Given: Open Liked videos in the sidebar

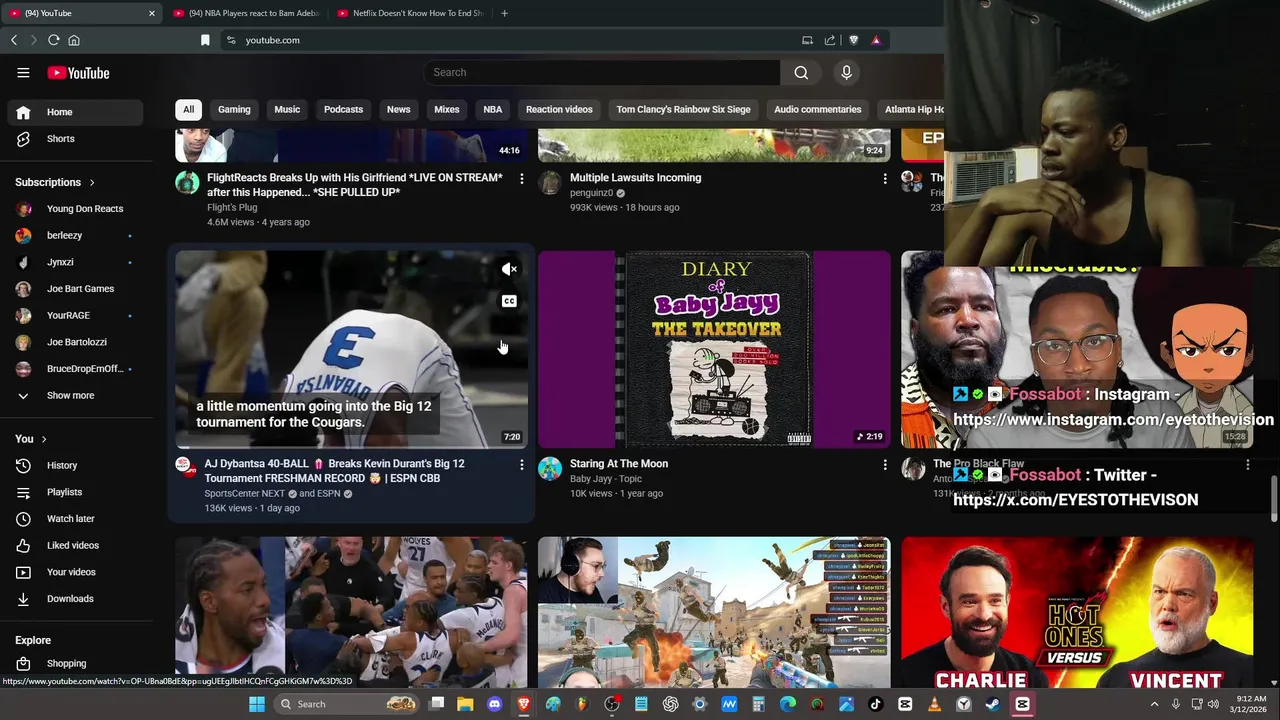Looking at the screenshot, I should (x=75, y=545).
